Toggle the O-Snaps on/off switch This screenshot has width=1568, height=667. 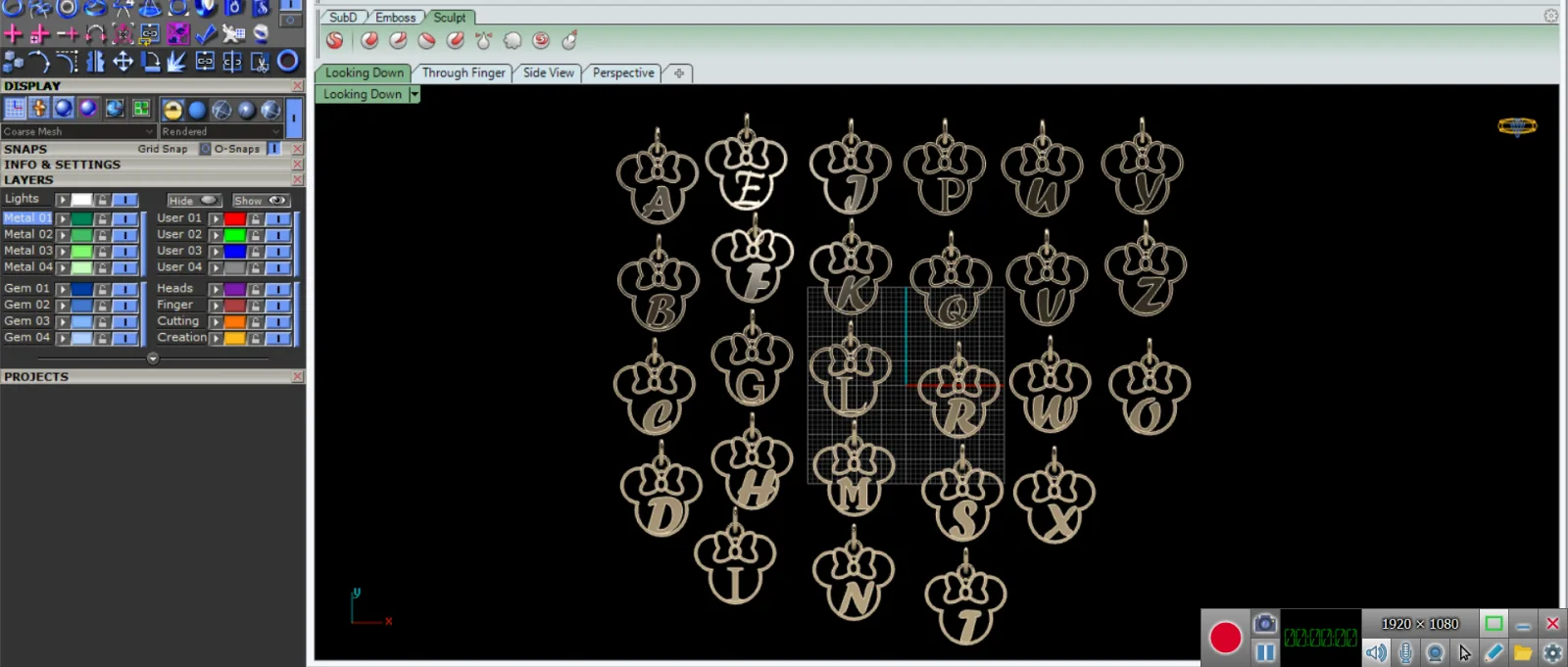pos(273,149)
